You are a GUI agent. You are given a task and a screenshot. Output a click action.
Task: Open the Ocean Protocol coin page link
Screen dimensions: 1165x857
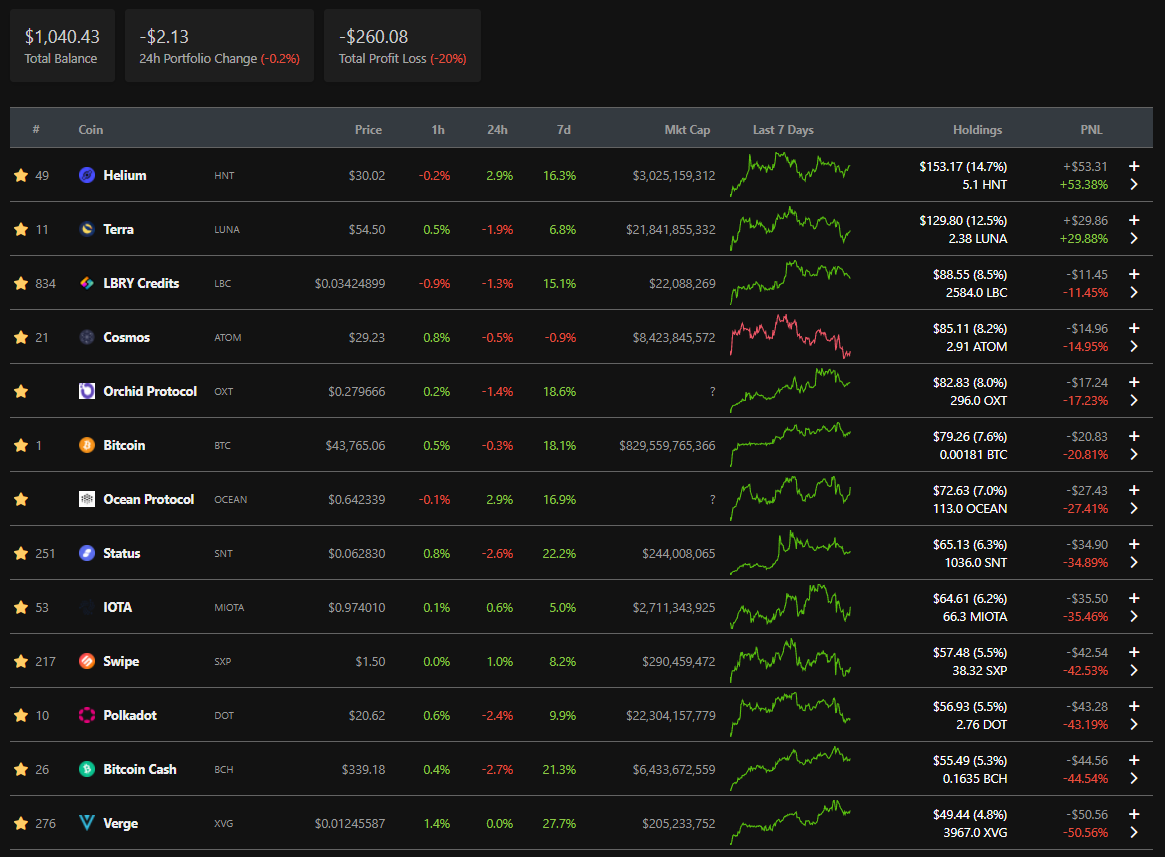(x=149, y=499)
